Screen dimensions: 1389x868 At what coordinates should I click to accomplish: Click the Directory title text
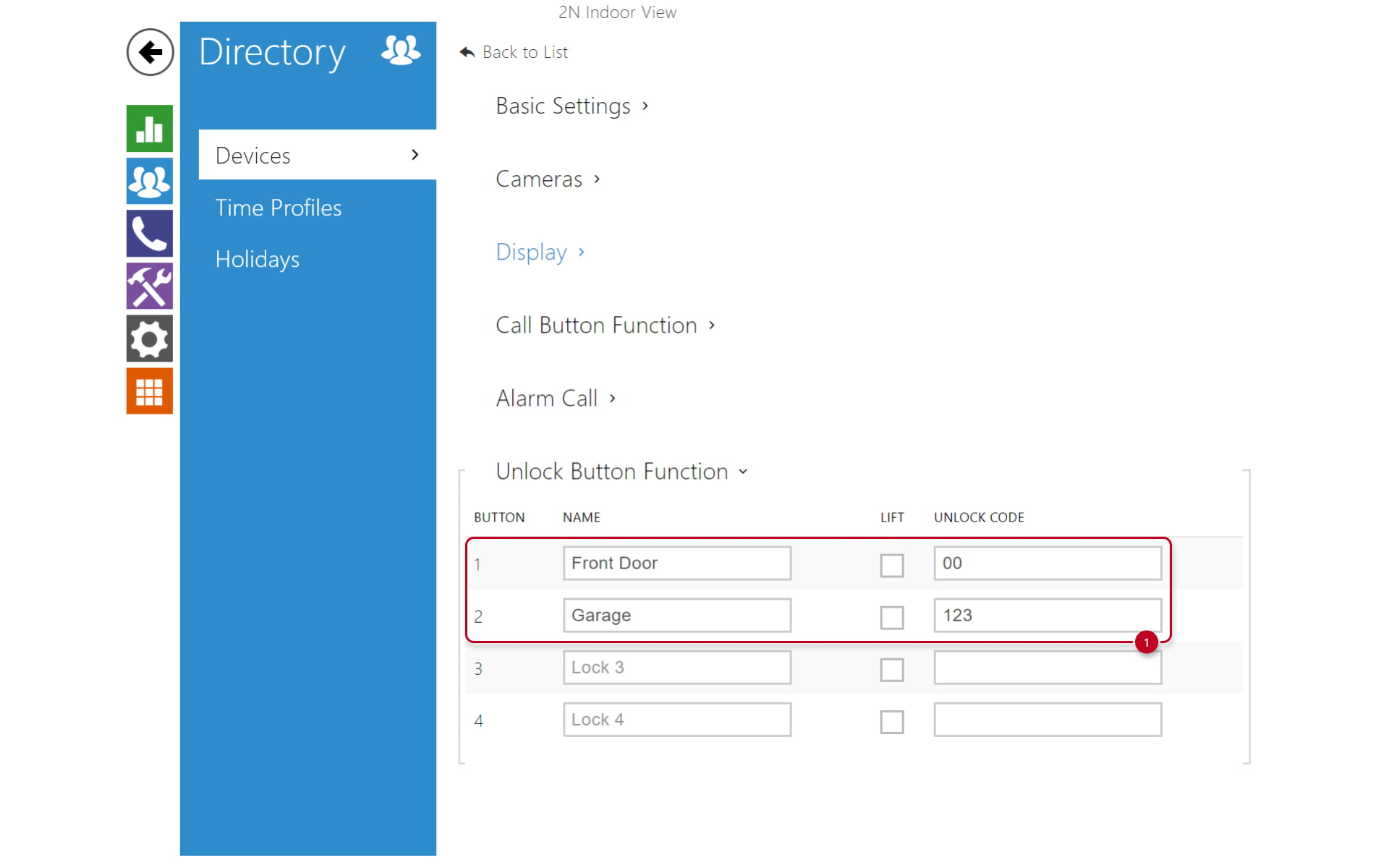[272, 53]
